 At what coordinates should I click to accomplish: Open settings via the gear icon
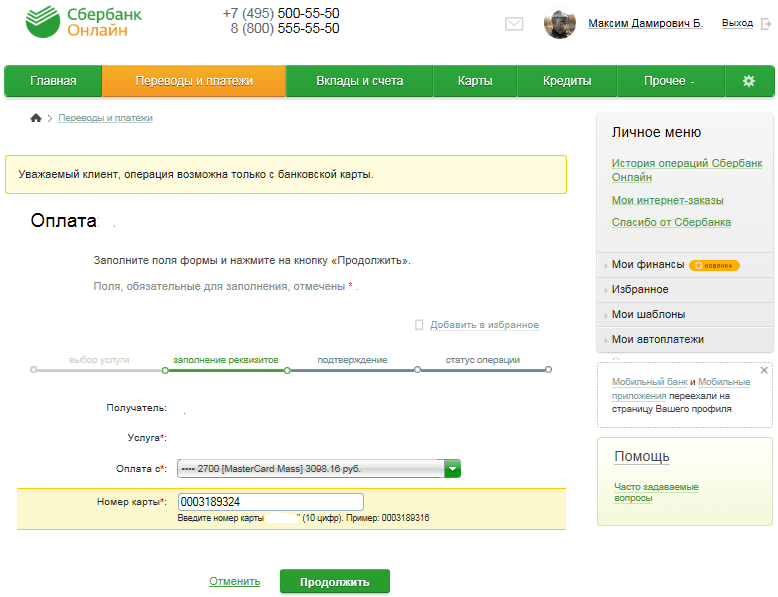[x=749, y=81]
